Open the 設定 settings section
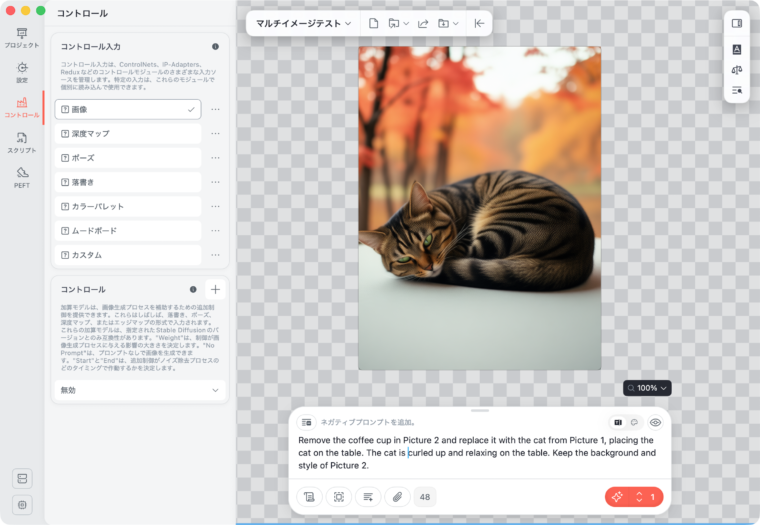Image resolution: width=760 pixels, height=525 pixels. (21, 72)
